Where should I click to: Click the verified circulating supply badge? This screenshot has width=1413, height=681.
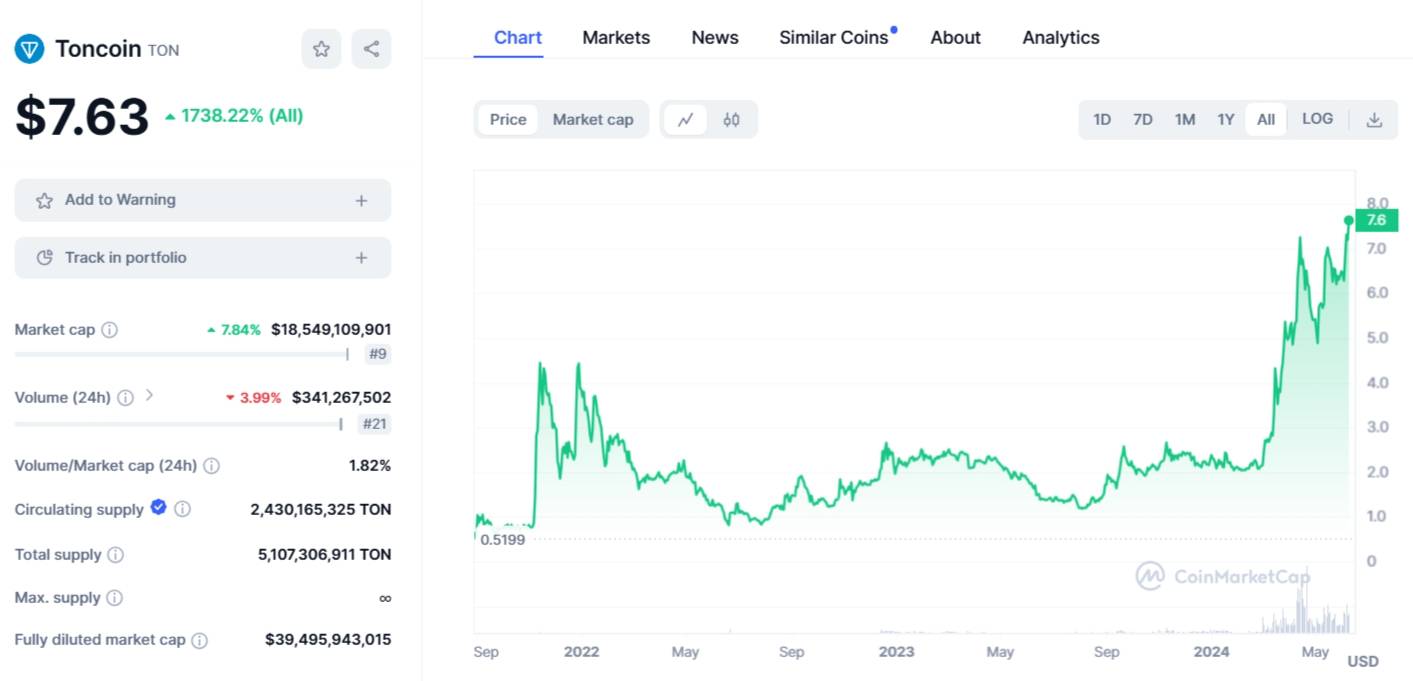click(x=158, y=508)
